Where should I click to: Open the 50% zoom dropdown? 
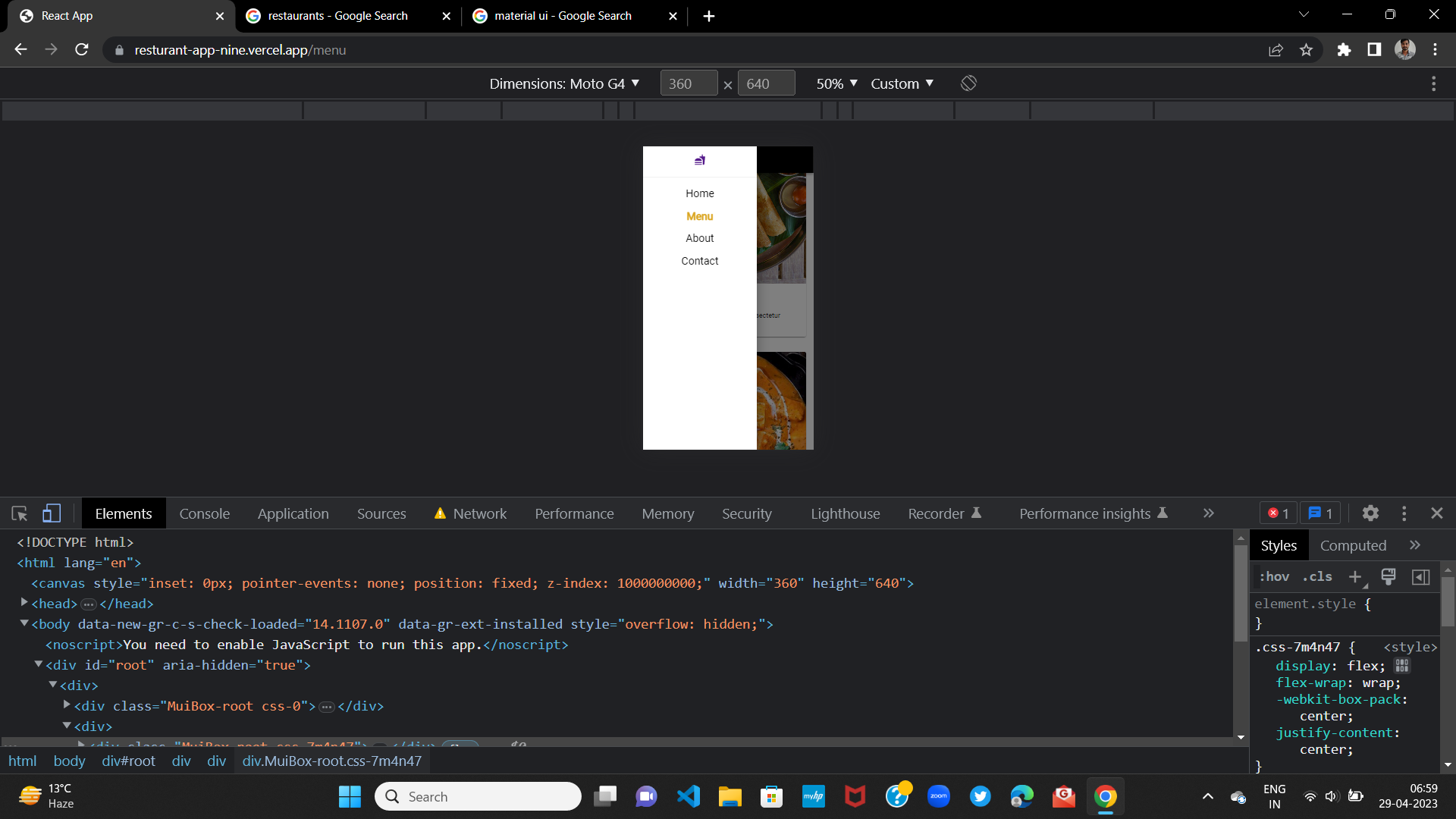[836, 83]
